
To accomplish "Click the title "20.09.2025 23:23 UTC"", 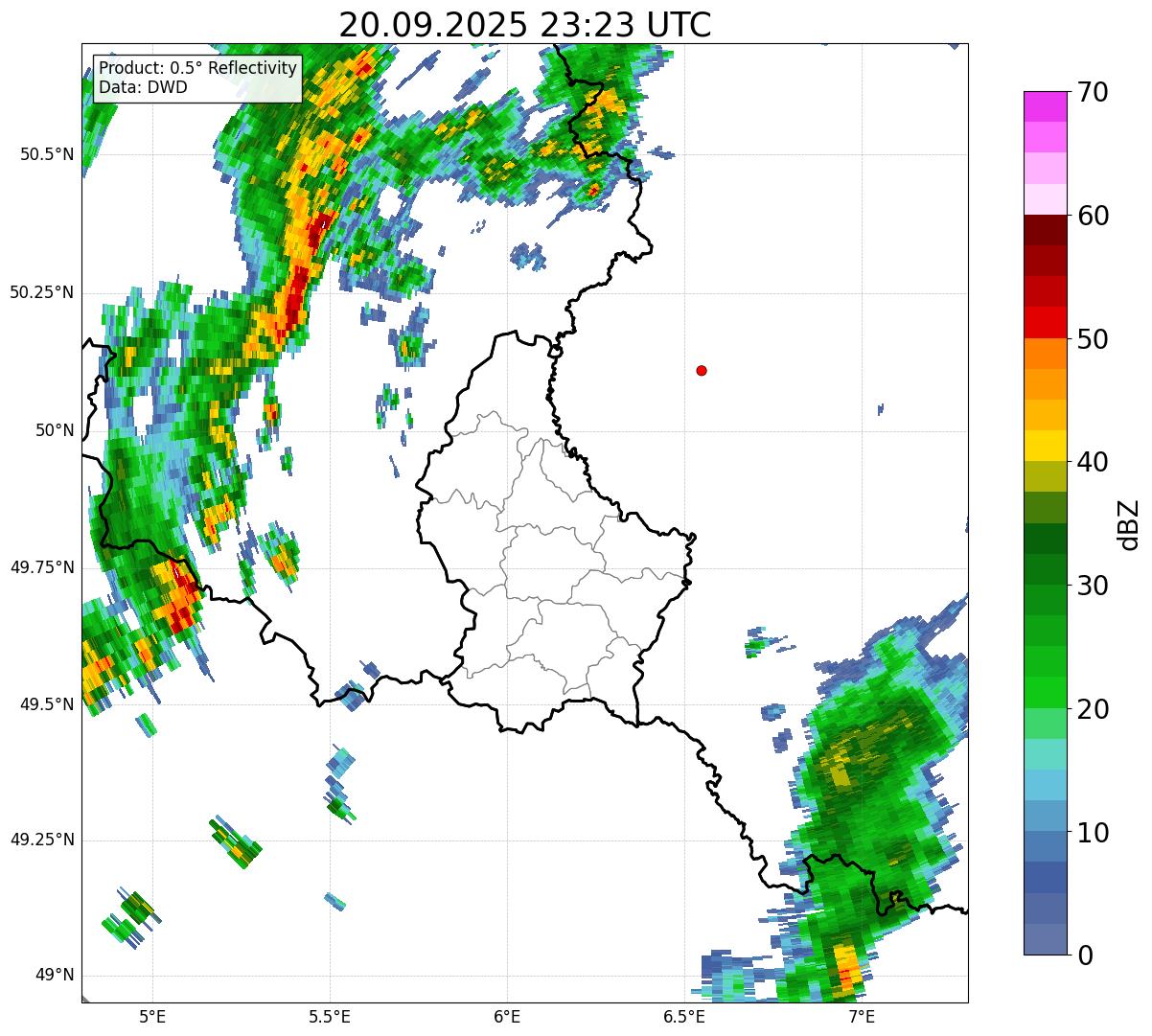I will point(525,24).
